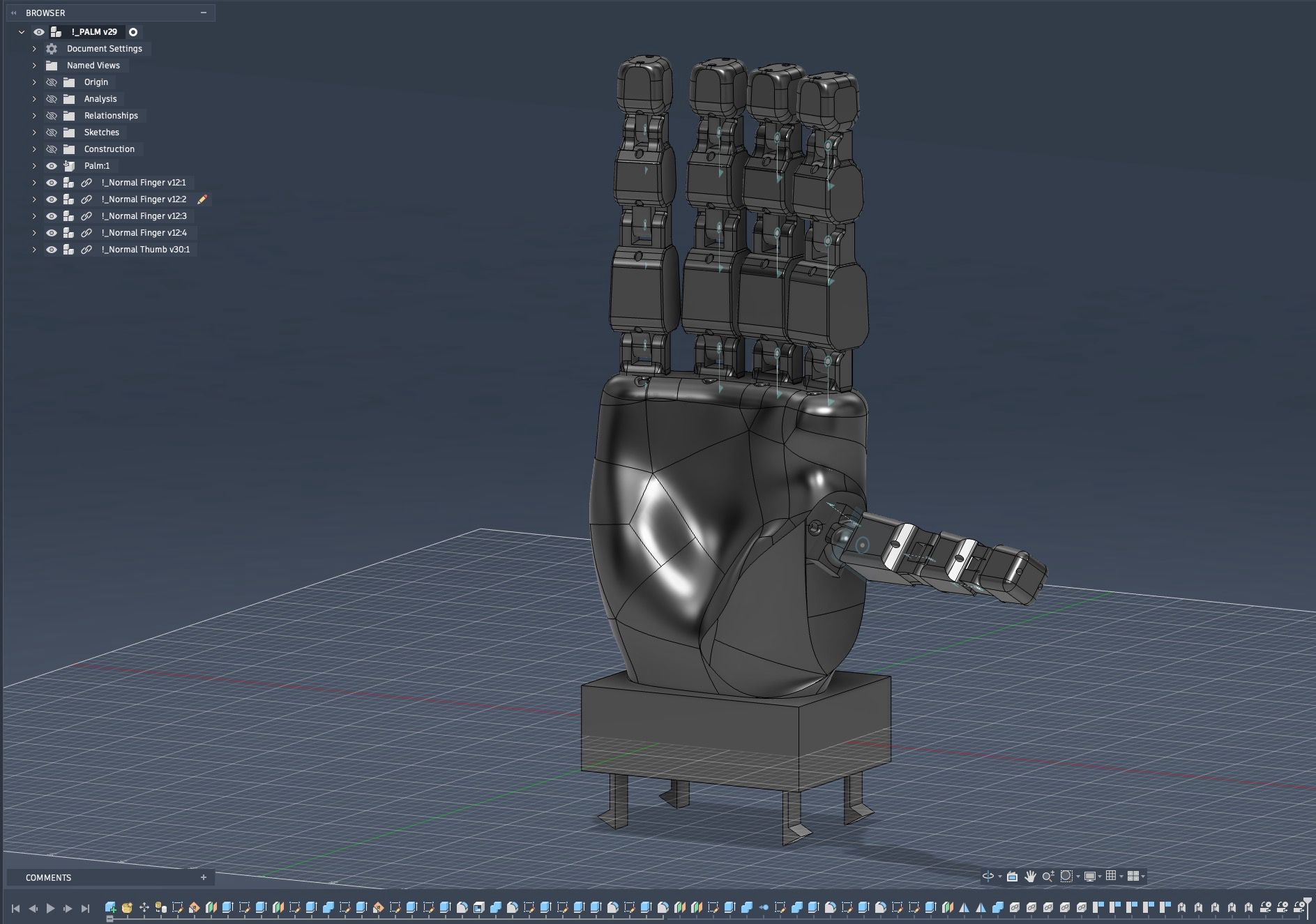
Task: Click the Zoom Window / Fit icon
Action: point(1066,876)
